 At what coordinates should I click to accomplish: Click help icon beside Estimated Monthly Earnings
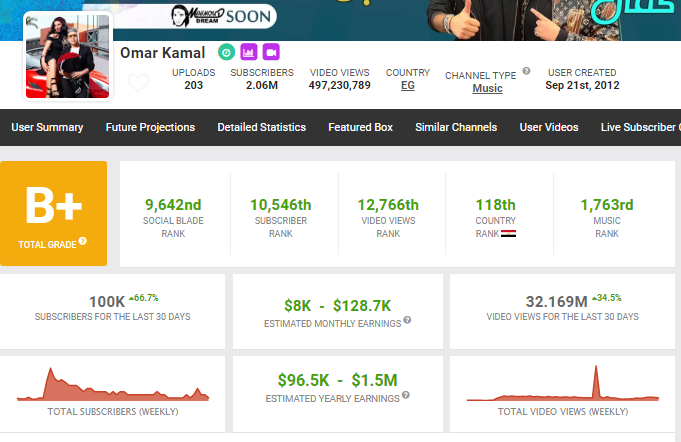click(407, 322)
